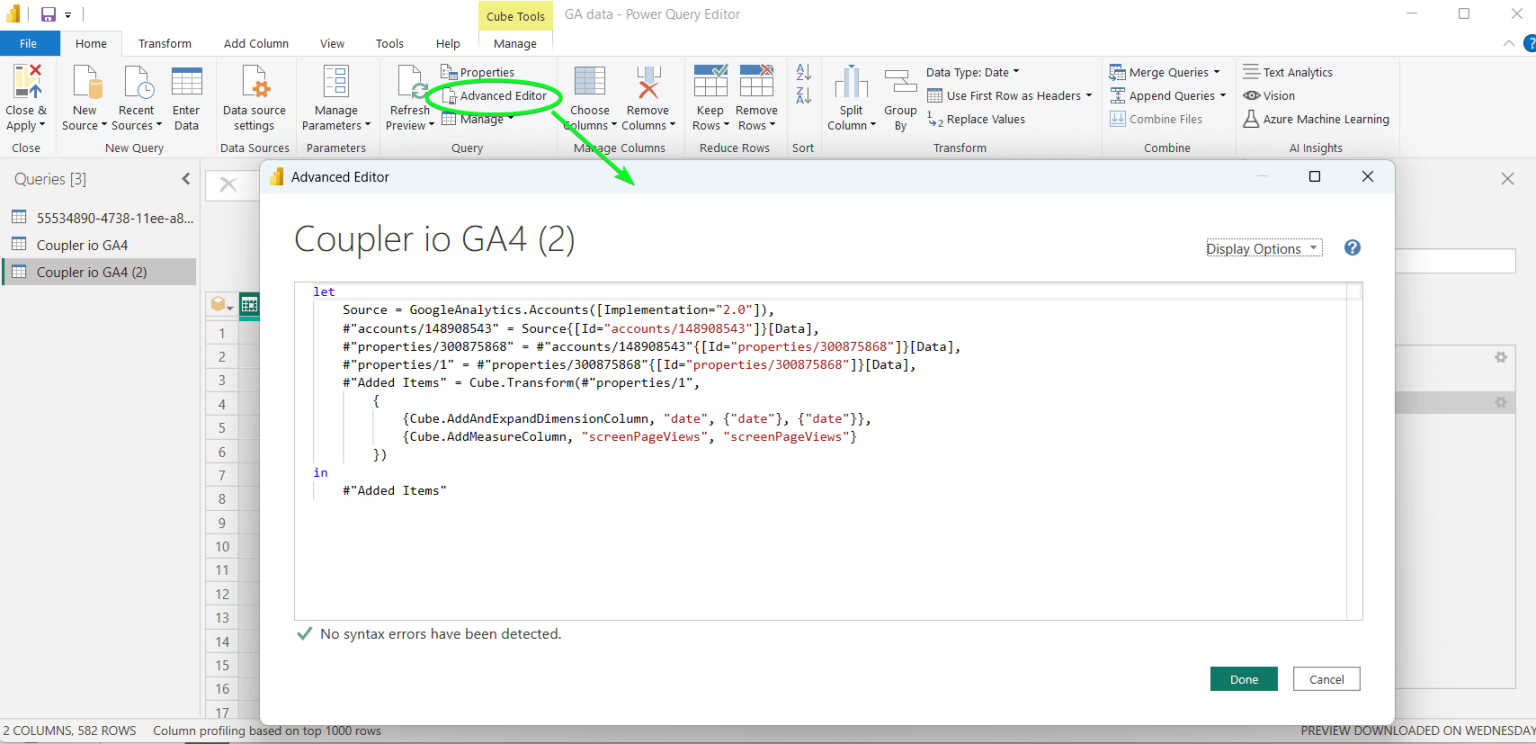Sort rows in ascending order
This screenshot has width=1536, height=744.
[802, 71]
